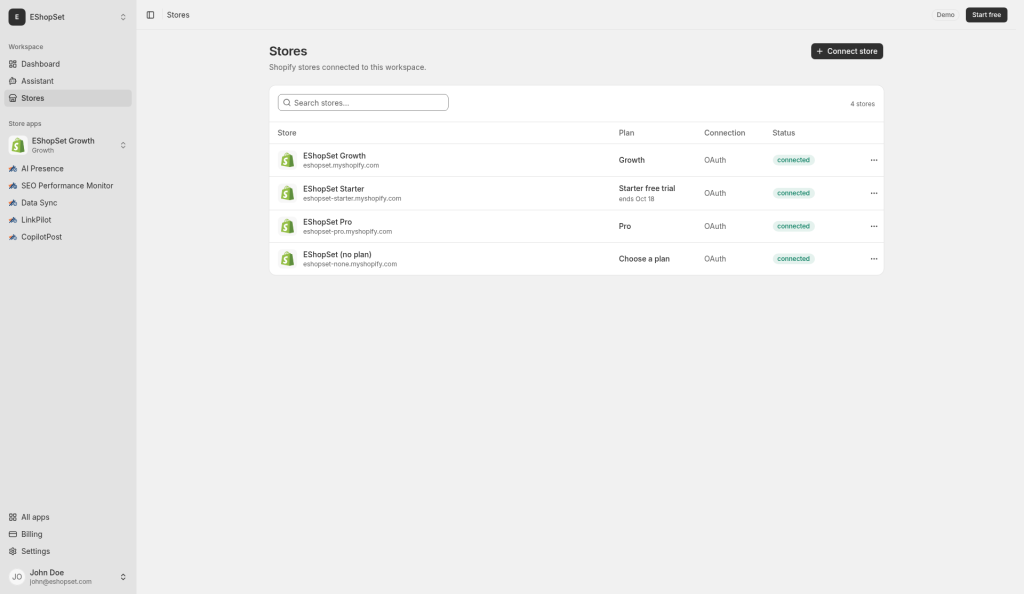1024x594 pixels.
Task: Click the Plan column header
Action: tap(626, 133)
